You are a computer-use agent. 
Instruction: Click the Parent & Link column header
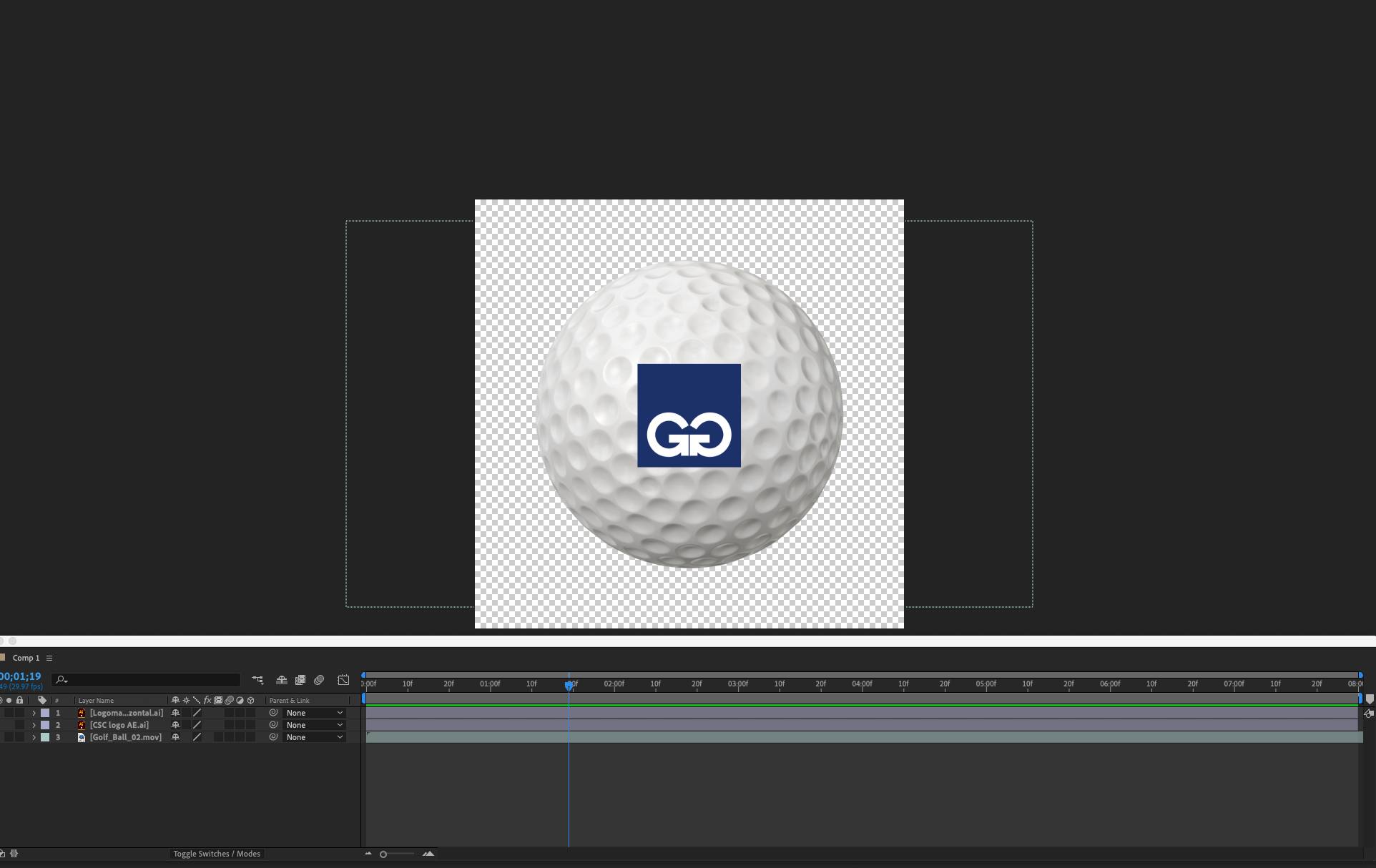coord(289,701)
